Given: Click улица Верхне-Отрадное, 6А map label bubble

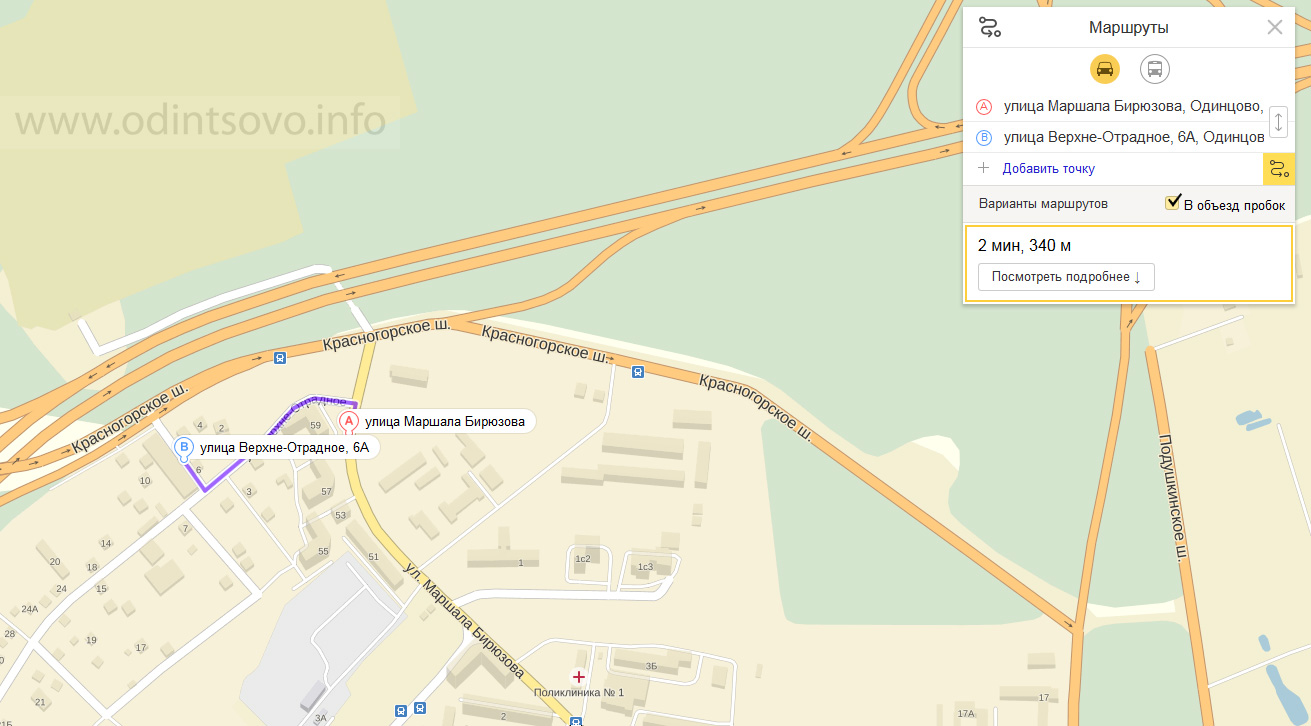Looking at the screenshot, I should pos(285,448).
